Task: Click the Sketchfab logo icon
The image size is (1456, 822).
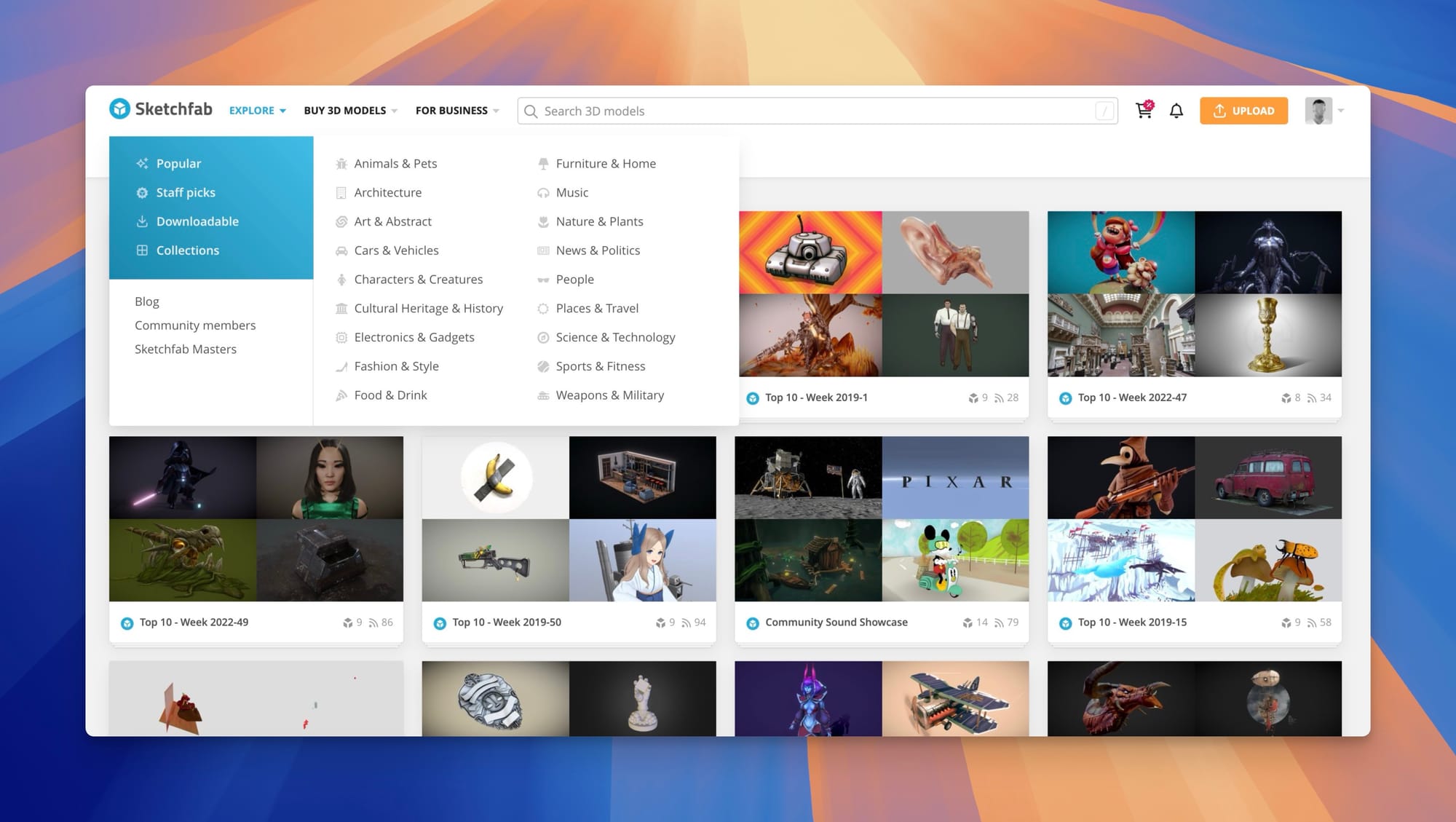Action: 119,109
